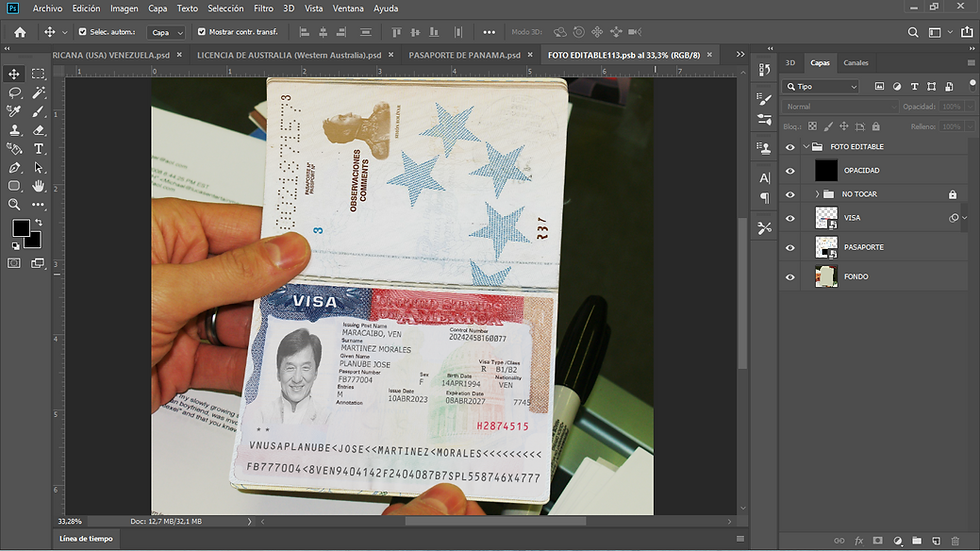Hide the PASAPORTE layer
Screen dimensions: 980x551
(x=790, y=247)
